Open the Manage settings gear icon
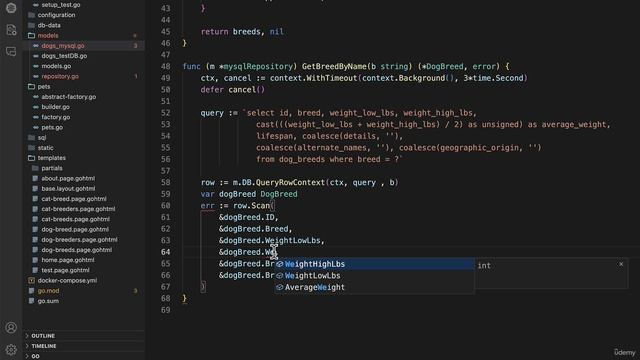640x360 pixels. tap(11, 349)
